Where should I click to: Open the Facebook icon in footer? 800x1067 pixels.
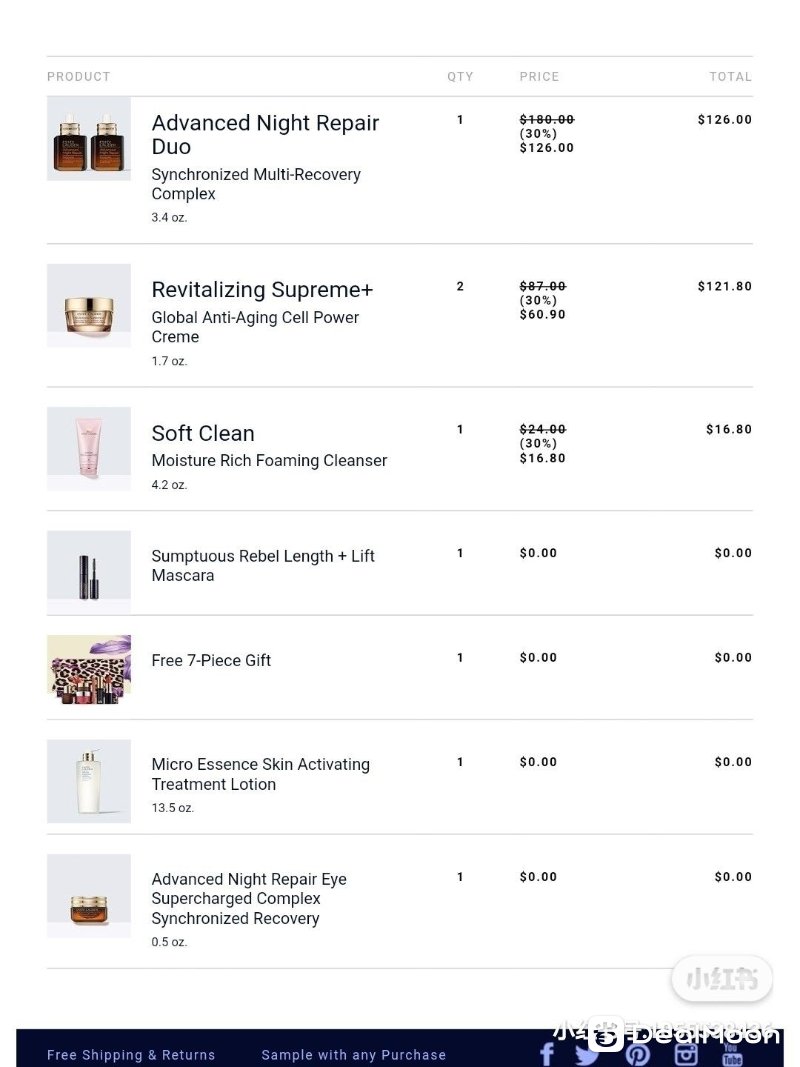[x=547, y=1054]
